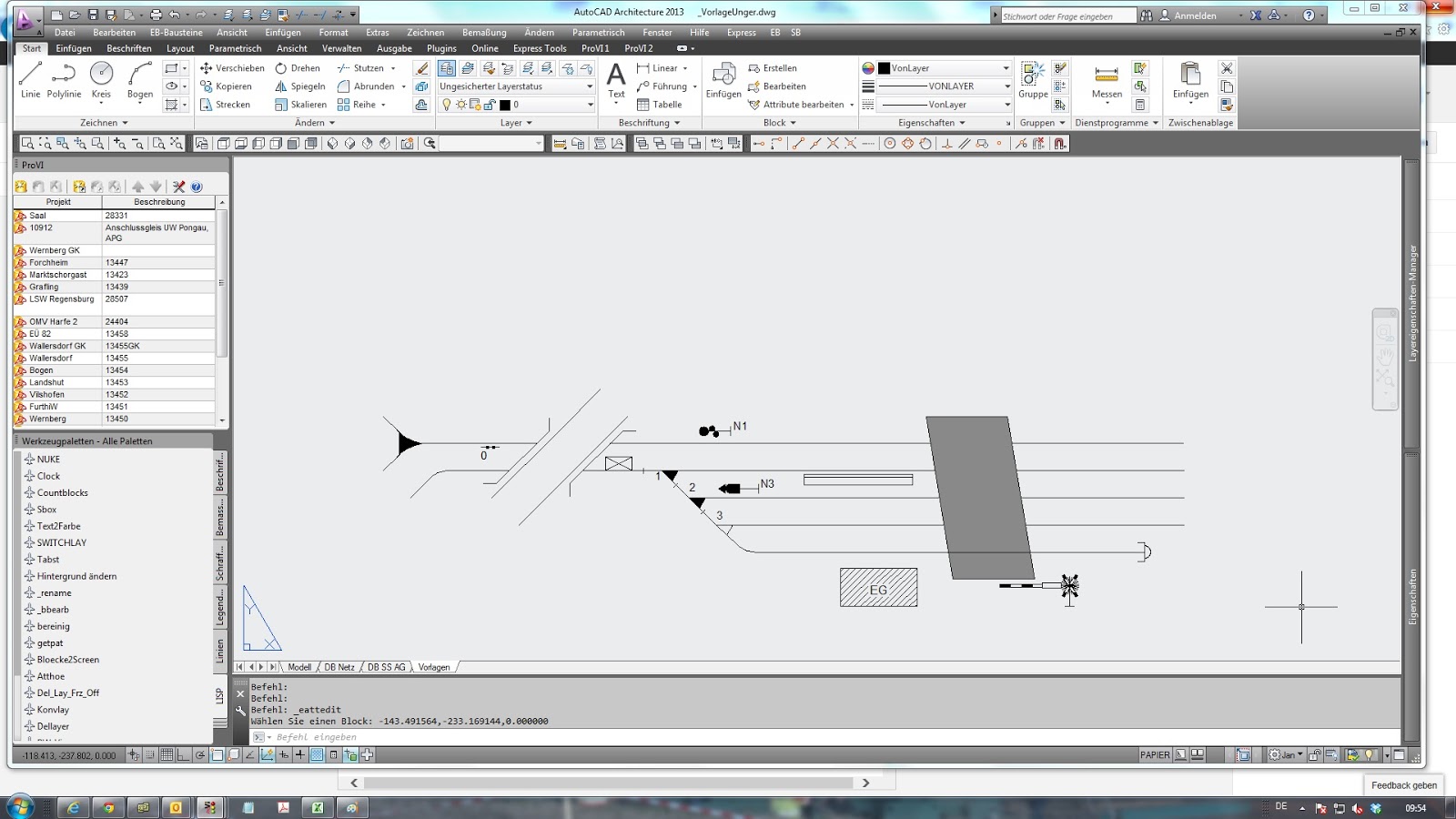This screenshot has width=1456, height=819.
Task: Click the Drehen rotate command
Action: coord(298,68)
